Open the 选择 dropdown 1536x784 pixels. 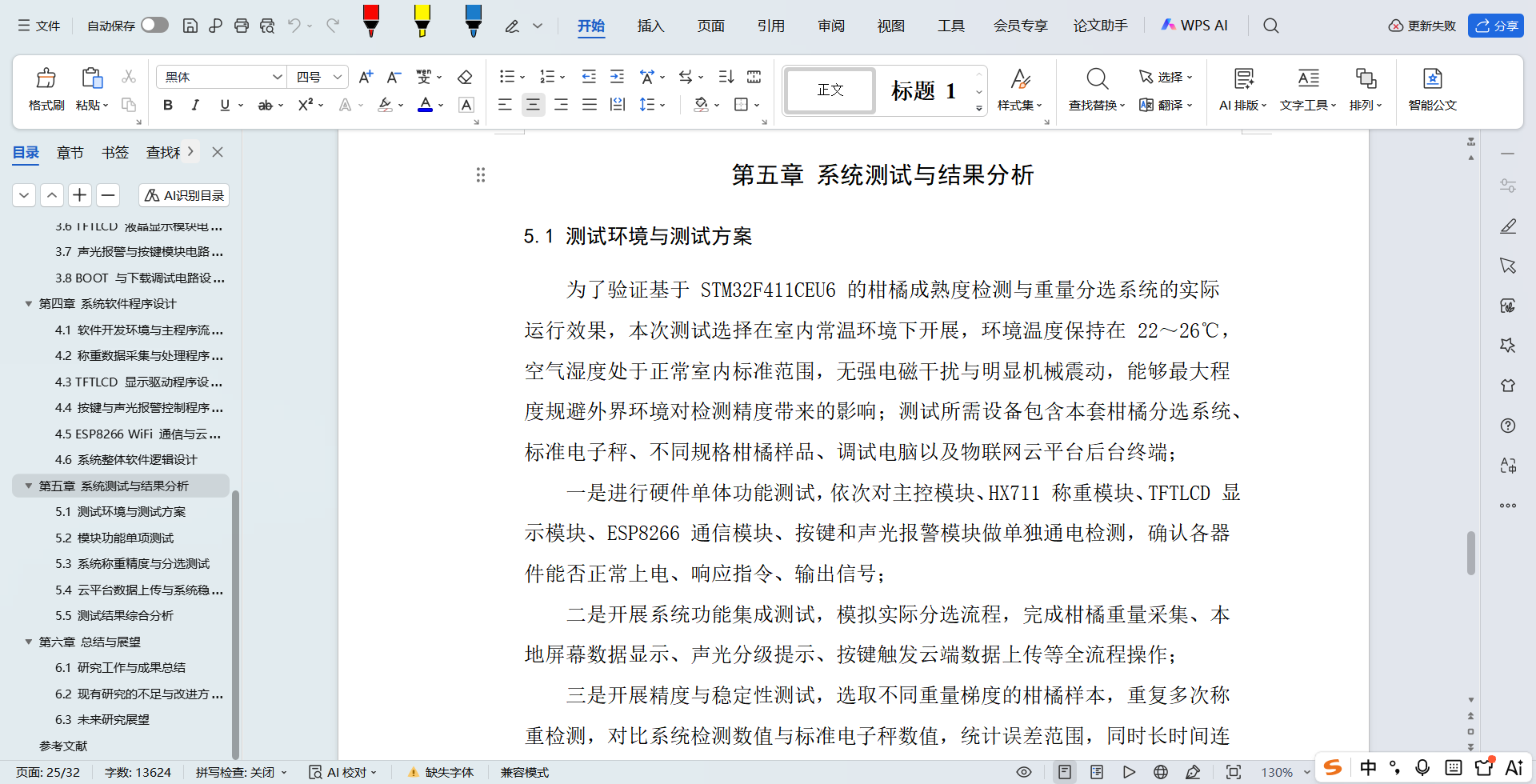pos(1166,77)
